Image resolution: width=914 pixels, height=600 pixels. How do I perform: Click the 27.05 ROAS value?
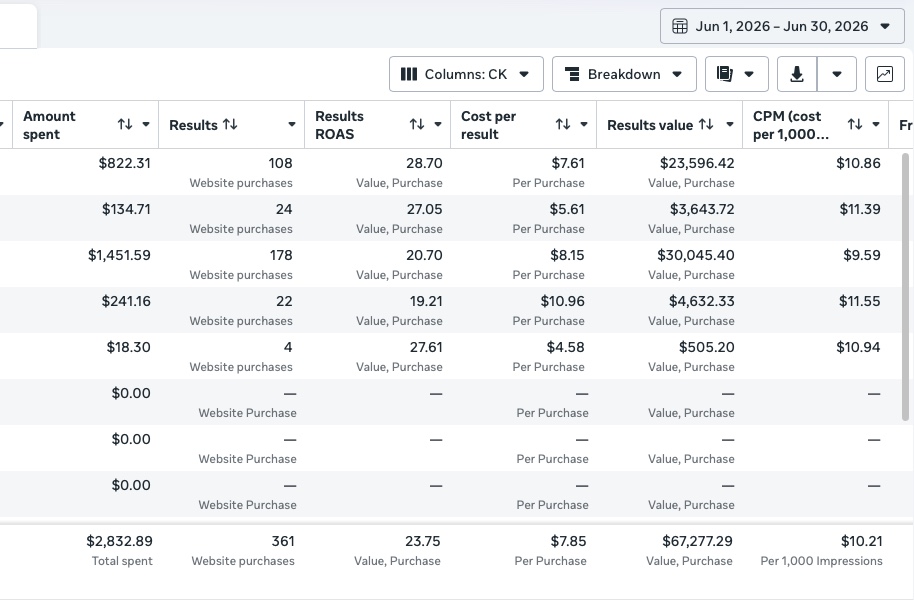pyautogui.click(x=424, y=209)
